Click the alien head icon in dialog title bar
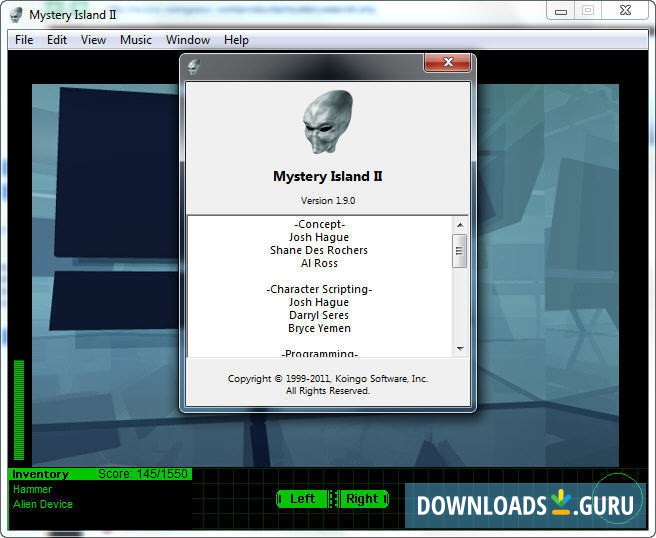 (x=194, y=67)
